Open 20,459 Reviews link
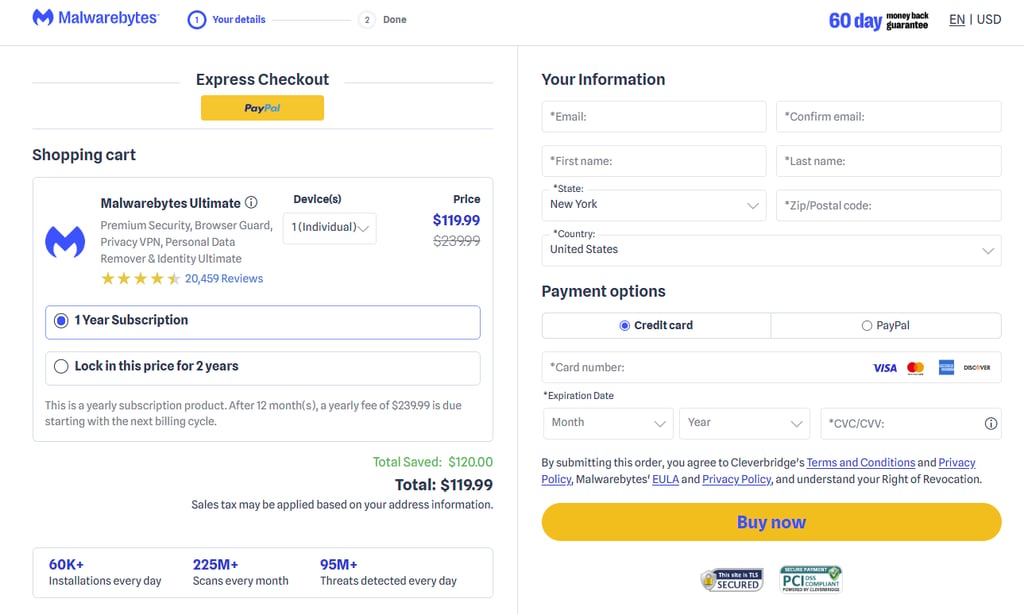The width and height of the screenshot is (1024, 614). coord(224,279)
